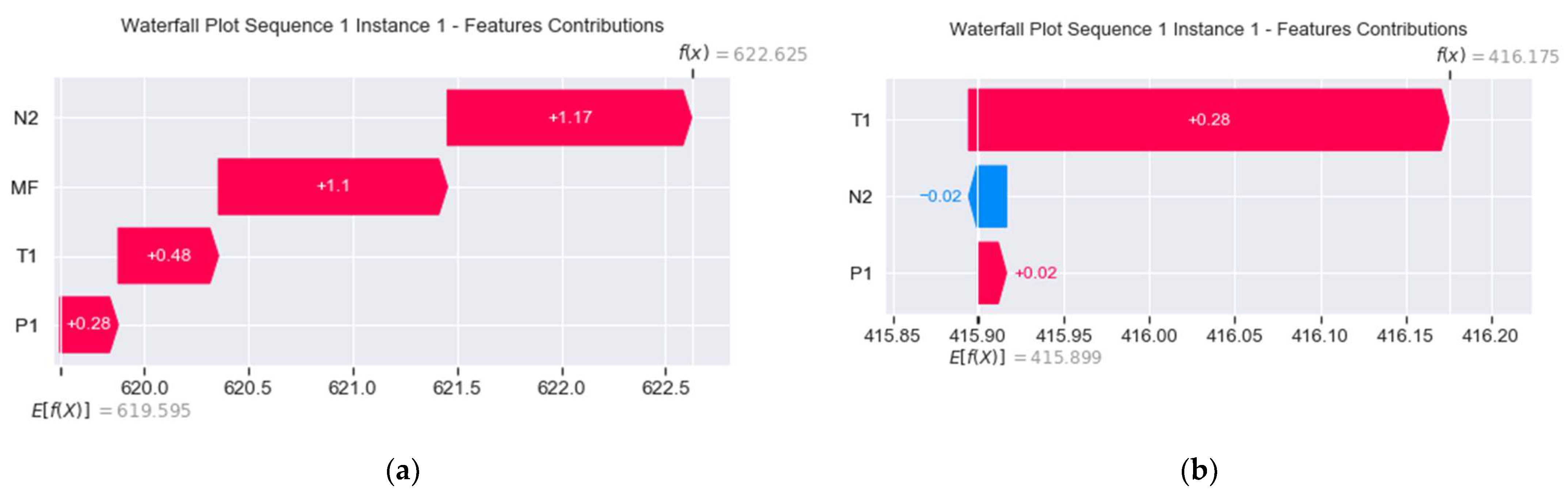This screenshot has height=496, width=1568.
Task: Select the blue N2 bar in plot (b)
Action: tap(990, 197)
